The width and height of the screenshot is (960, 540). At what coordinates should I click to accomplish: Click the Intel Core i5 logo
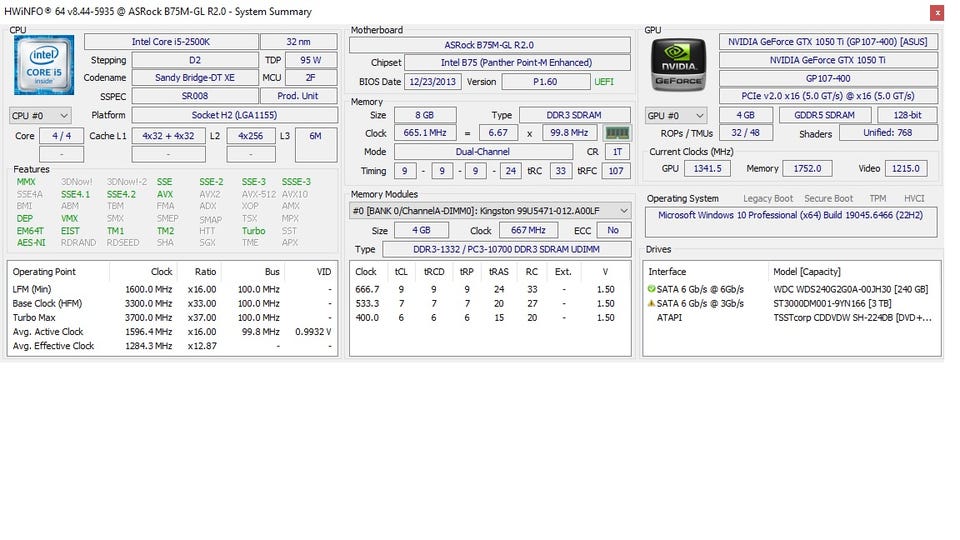pyautogui.click(x=44, y=64)
